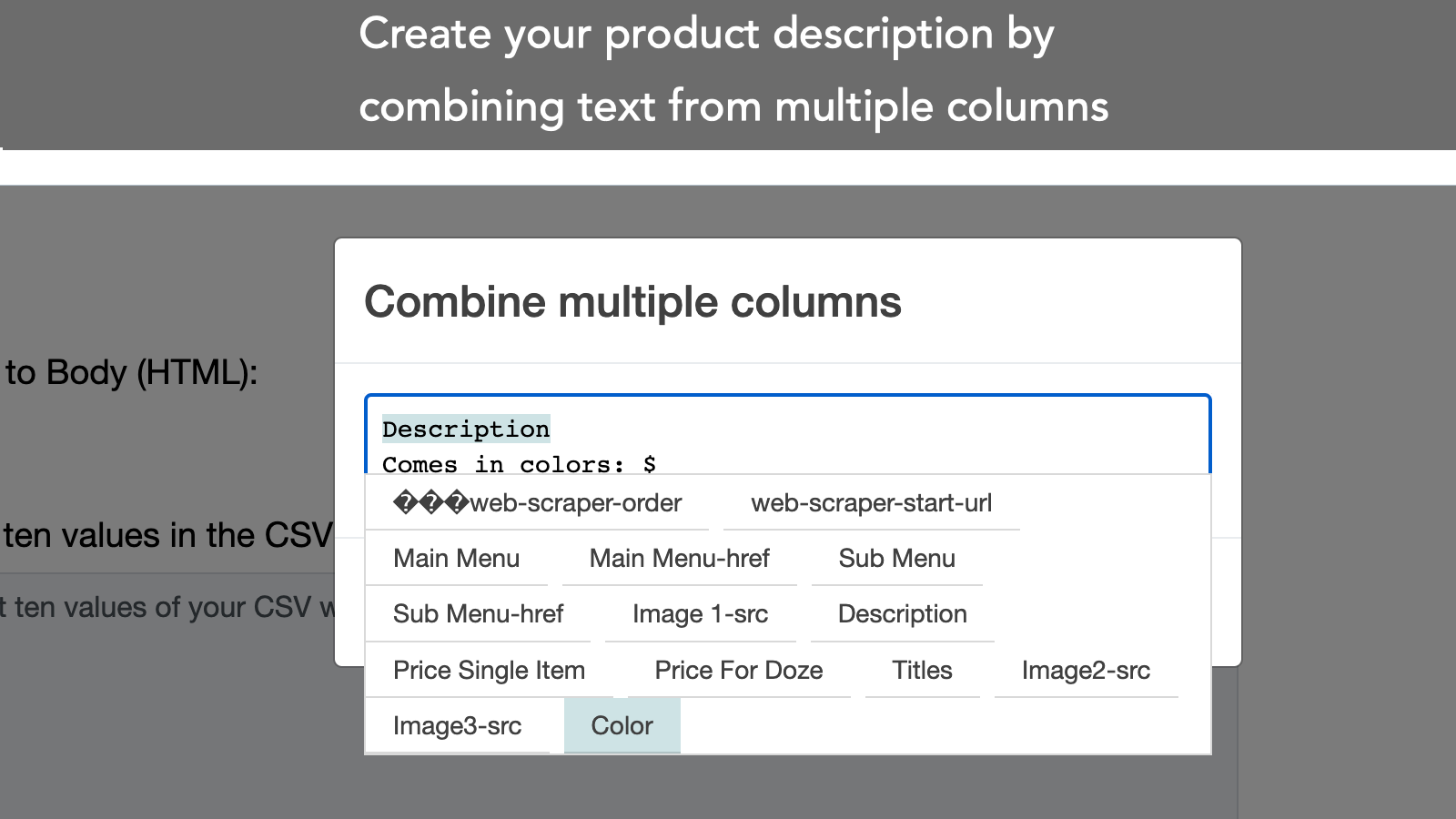This screenshot has height=819, width=1456.
Task: Select the web-scraper-order column option
Action: 537,503
